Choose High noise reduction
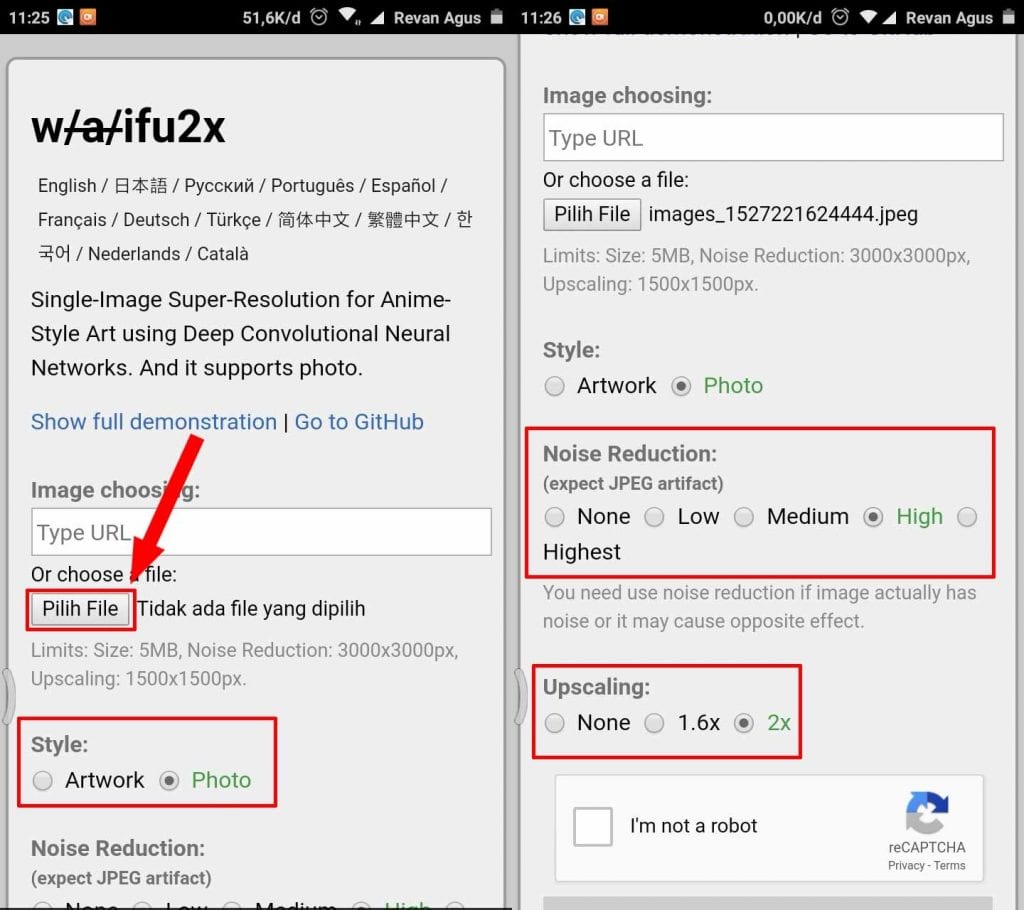This screenshot has height=910, width=1024. (x=873, y=517)
